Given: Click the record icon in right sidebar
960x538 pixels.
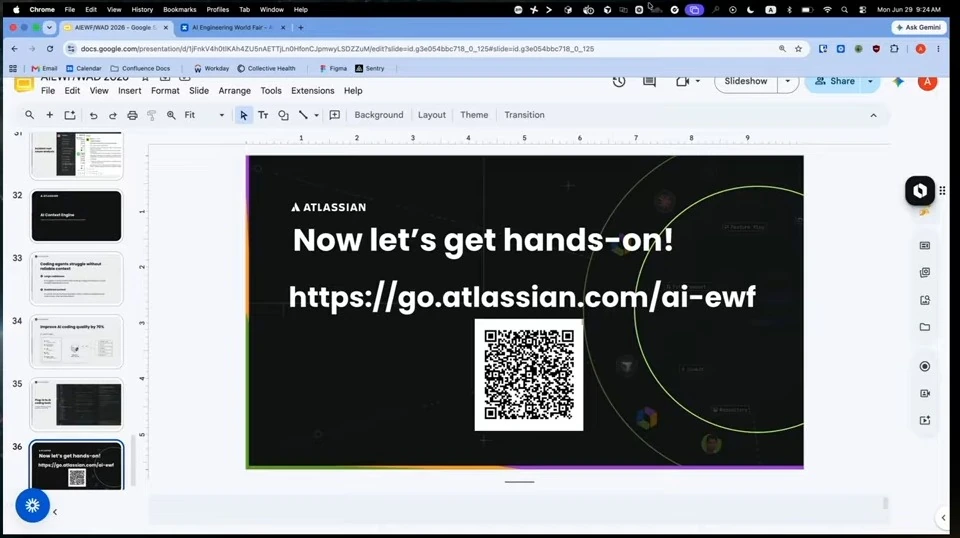Looking at the screenshot, I should click(925, 366).
